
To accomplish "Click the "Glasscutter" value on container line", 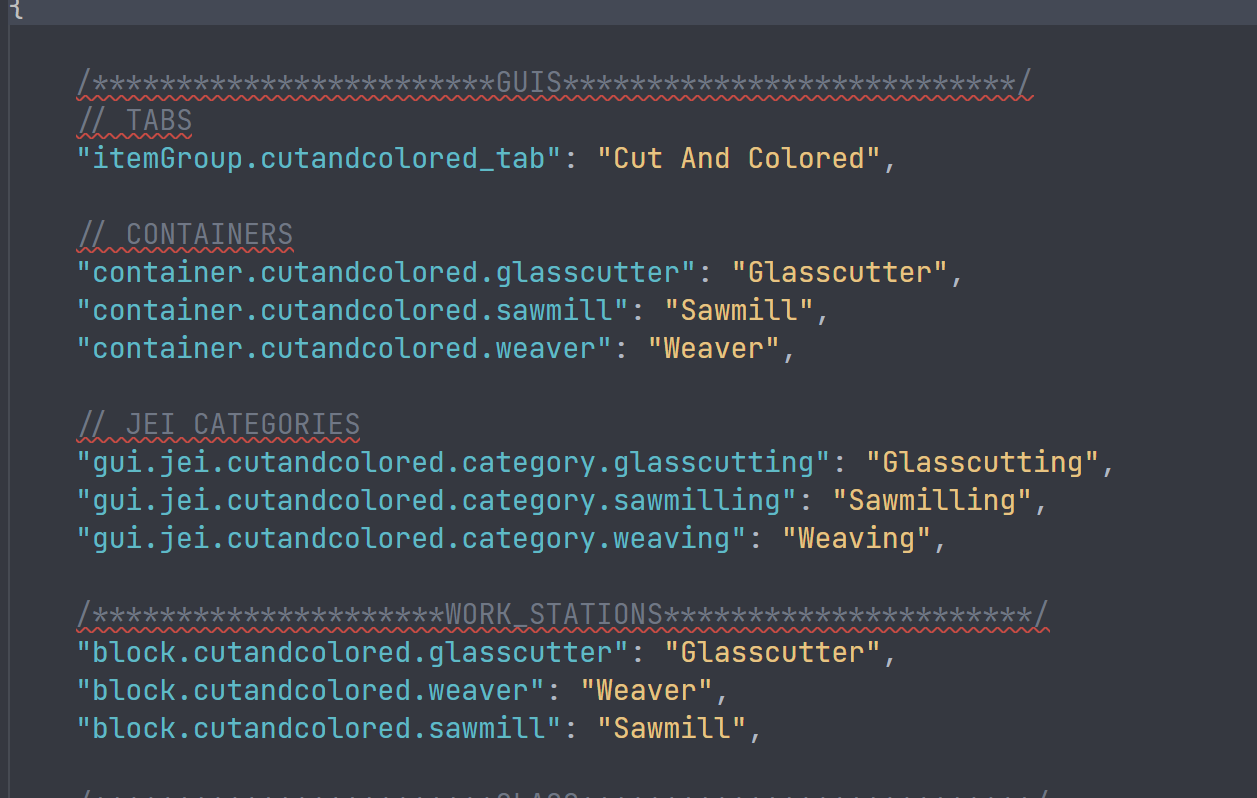I will click(x=840, y=272).
